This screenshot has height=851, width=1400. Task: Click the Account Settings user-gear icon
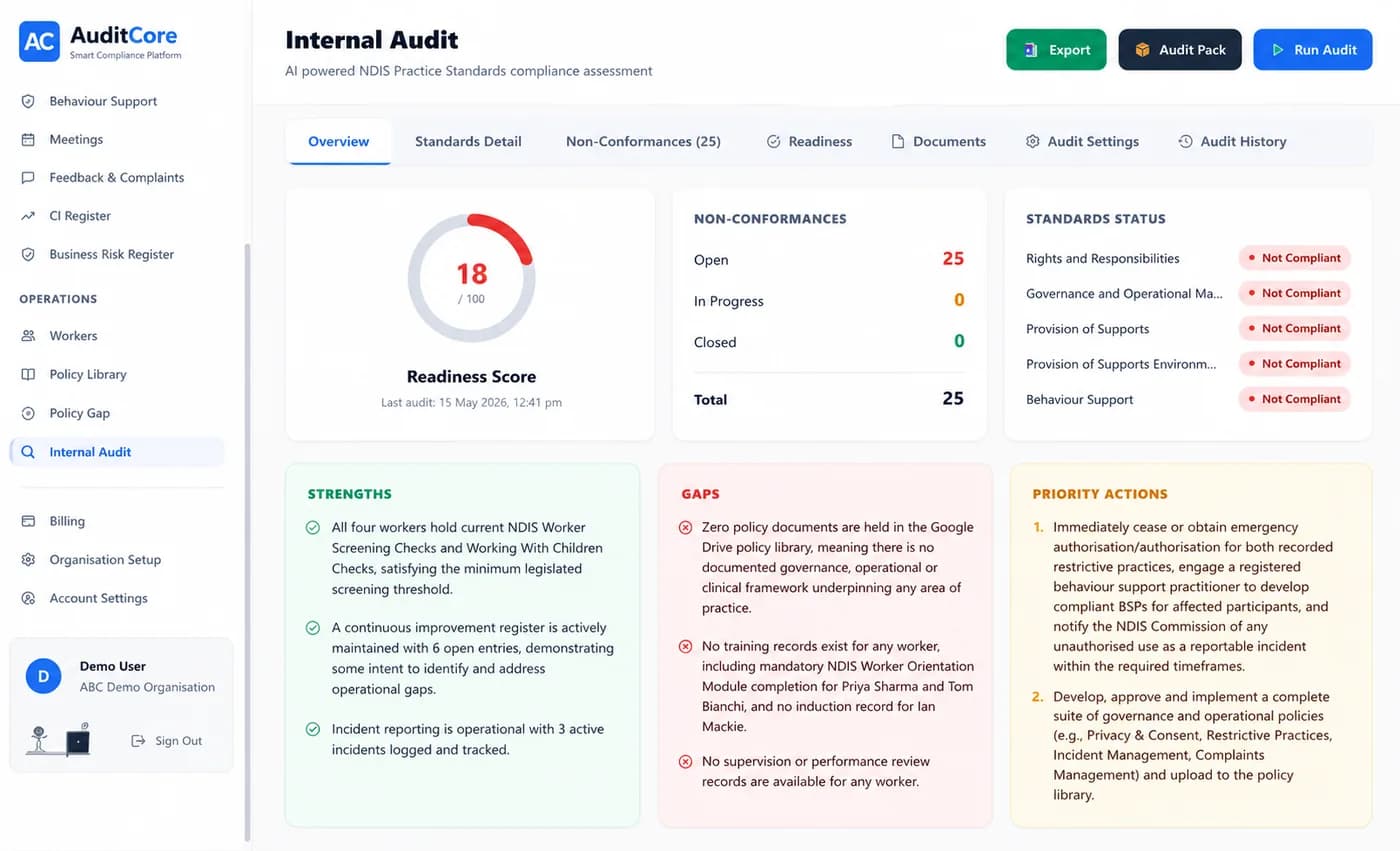pyautogui.click(x=28, y=598)
